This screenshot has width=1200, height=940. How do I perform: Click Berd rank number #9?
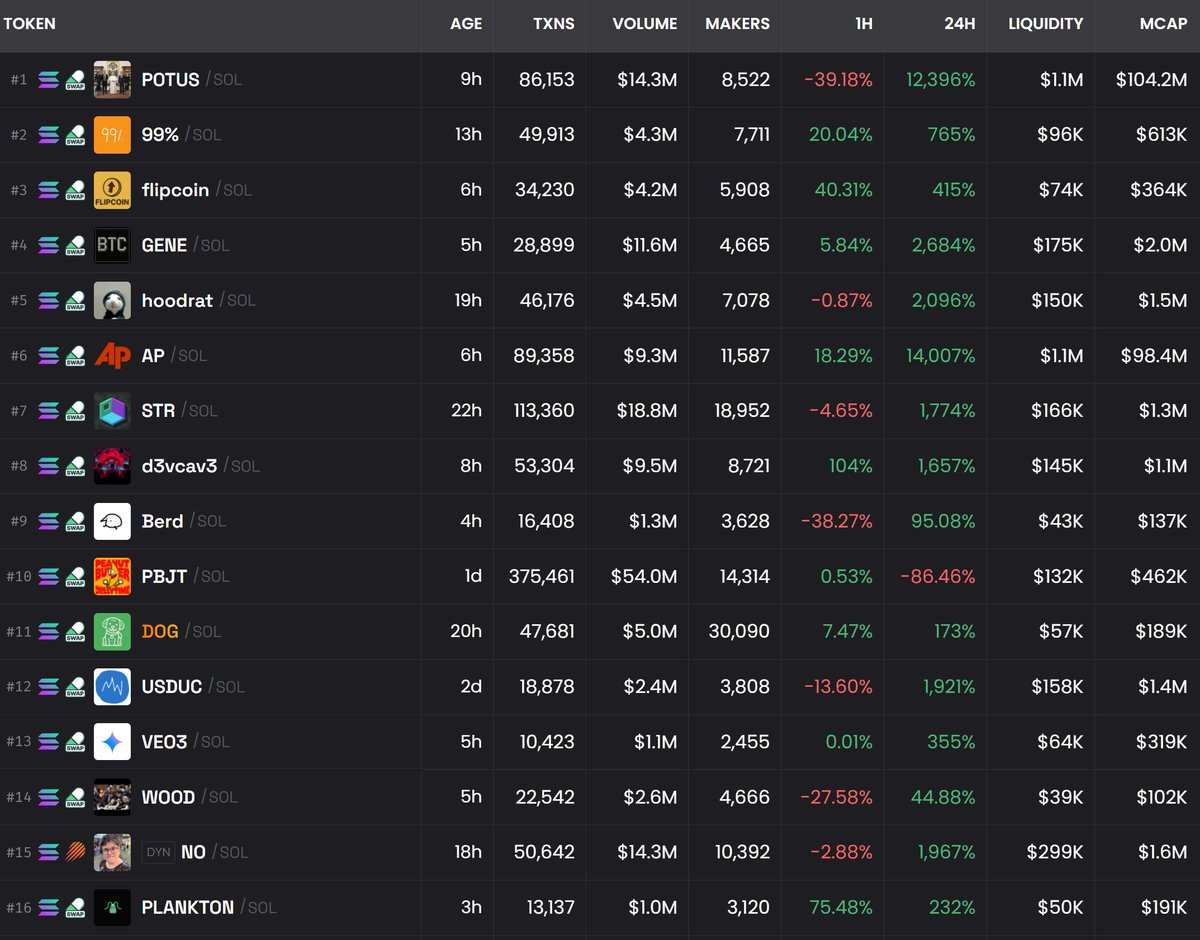(19, 521)
